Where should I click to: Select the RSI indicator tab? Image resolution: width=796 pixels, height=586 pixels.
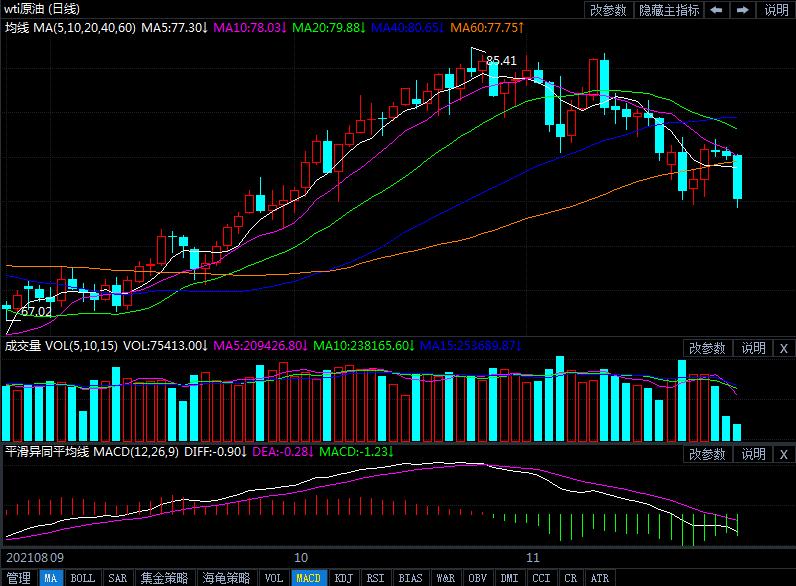pos(375,578)
